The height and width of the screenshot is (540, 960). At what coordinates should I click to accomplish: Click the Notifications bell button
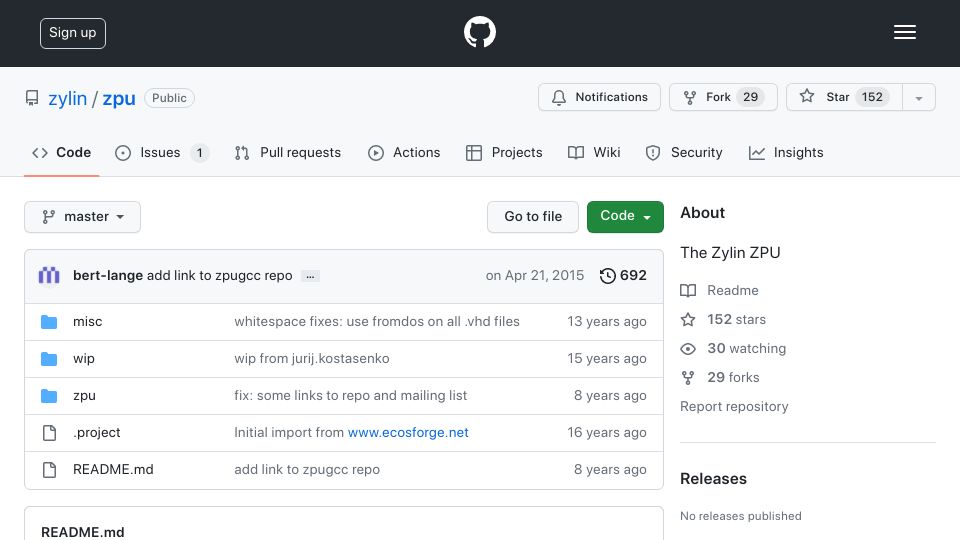point(599,97)
